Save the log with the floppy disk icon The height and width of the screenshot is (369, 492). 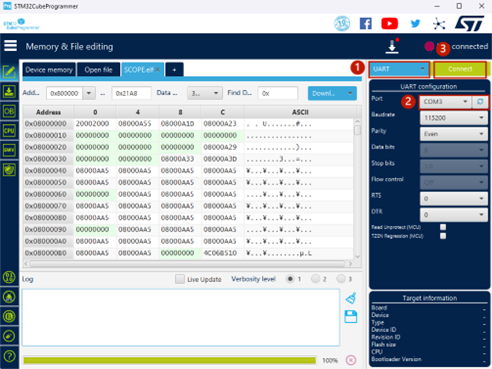pos(351,316)
